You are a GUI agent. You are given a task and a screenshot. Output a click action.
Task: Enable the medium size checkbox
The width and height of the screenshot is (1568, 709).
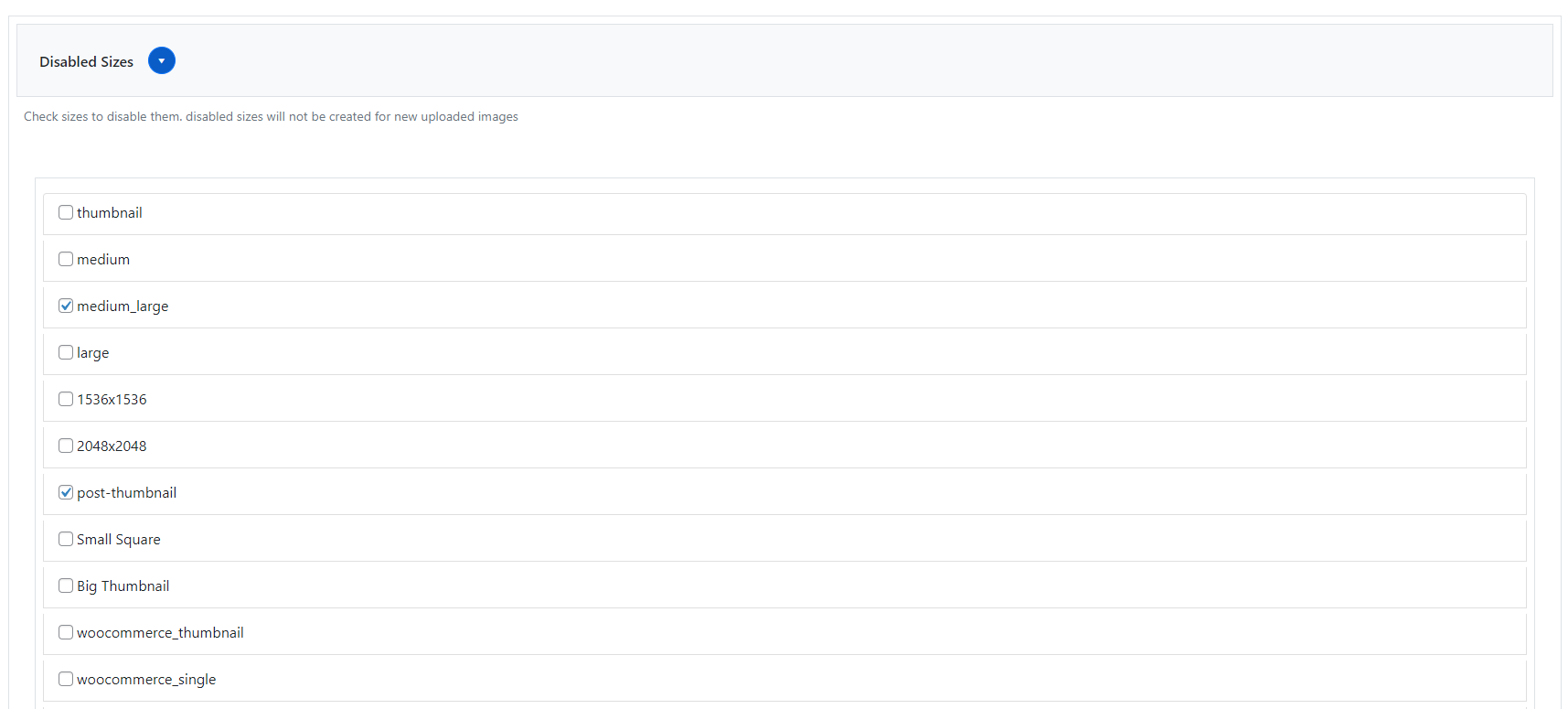point(66,259)
